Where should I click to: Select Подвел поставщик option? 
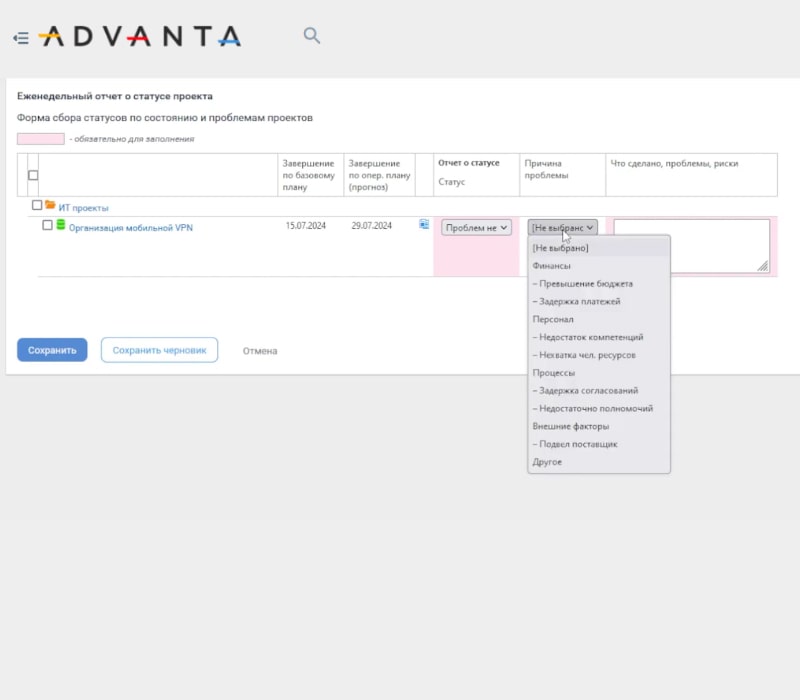(577, 444)
